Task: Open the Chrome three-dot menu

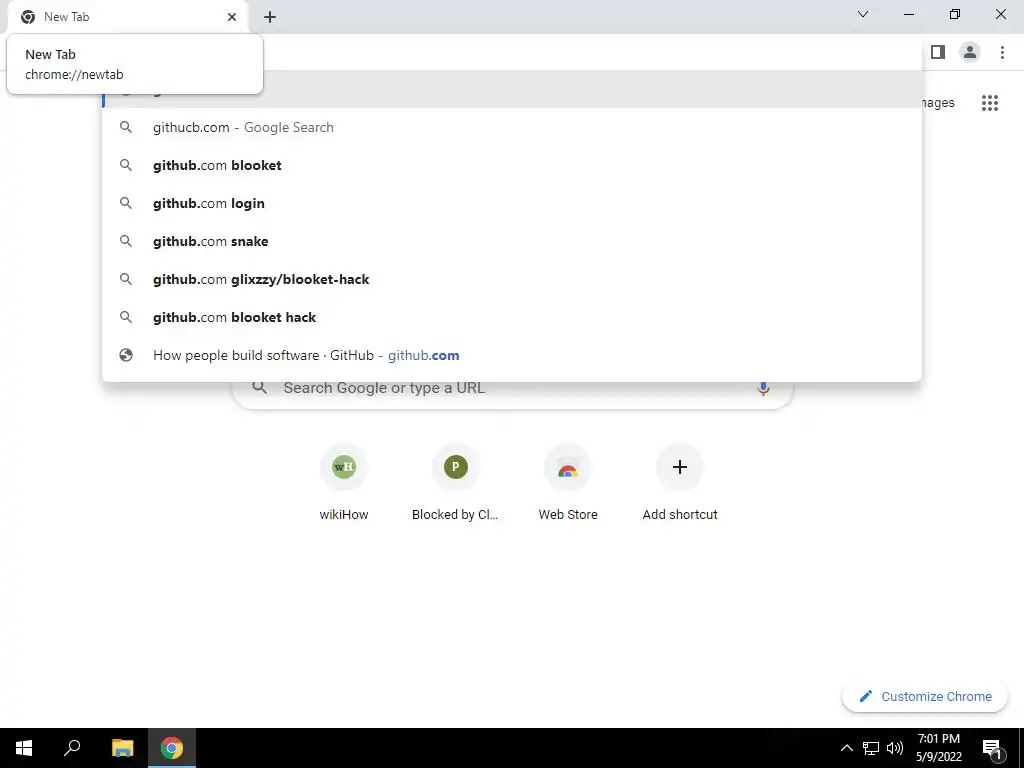Action: [x=1002, y=52]
